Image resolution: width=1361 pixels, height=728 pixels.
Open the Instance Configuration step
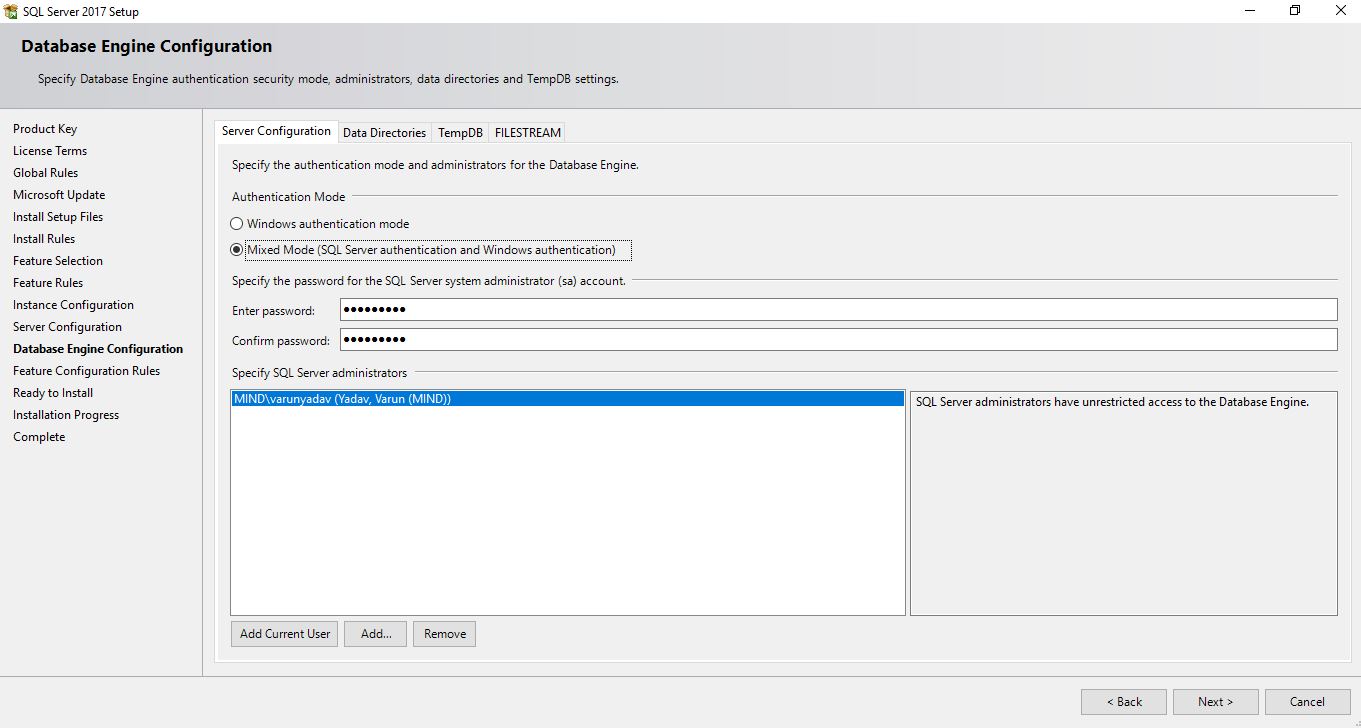click(73, 304)
